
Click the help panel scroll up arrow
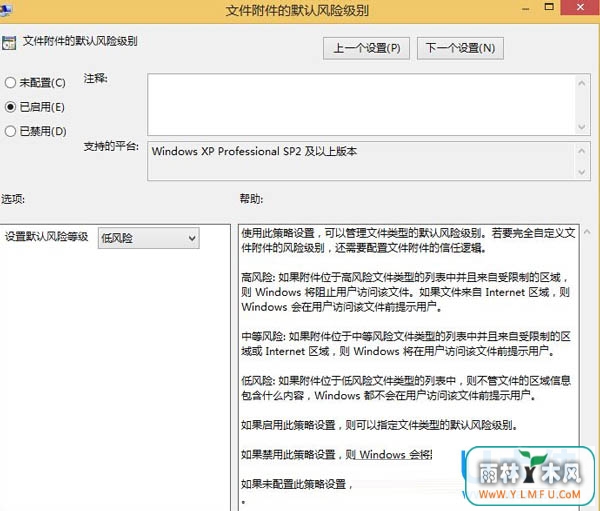586,232
